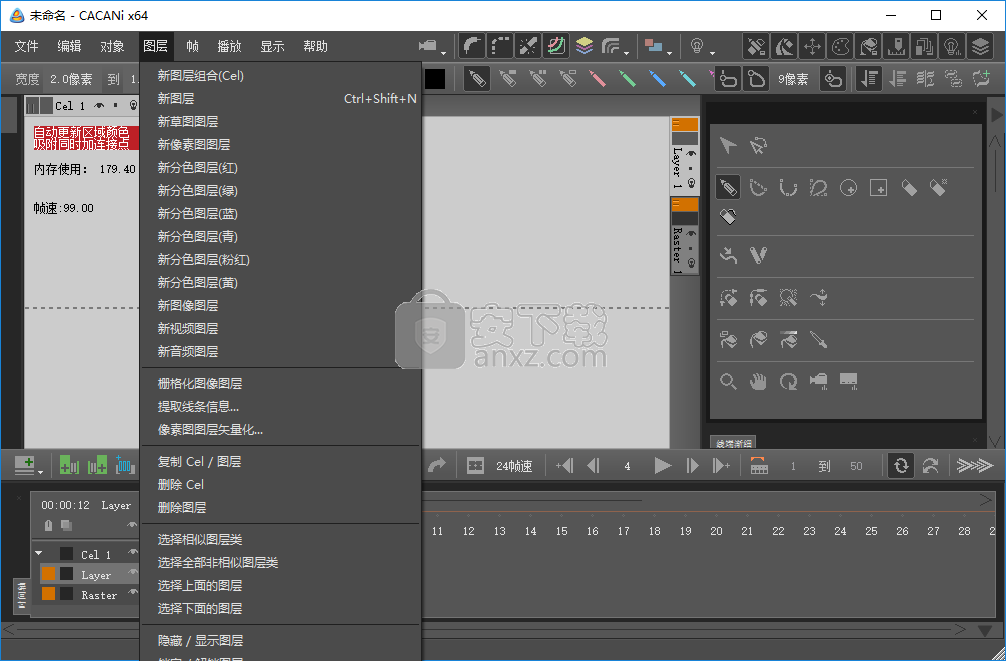The width and height of the screenshot is (1006, 661).
Task: Toggle the eye icon in the Cel 1 canvas header
Action: coord(99,106)
